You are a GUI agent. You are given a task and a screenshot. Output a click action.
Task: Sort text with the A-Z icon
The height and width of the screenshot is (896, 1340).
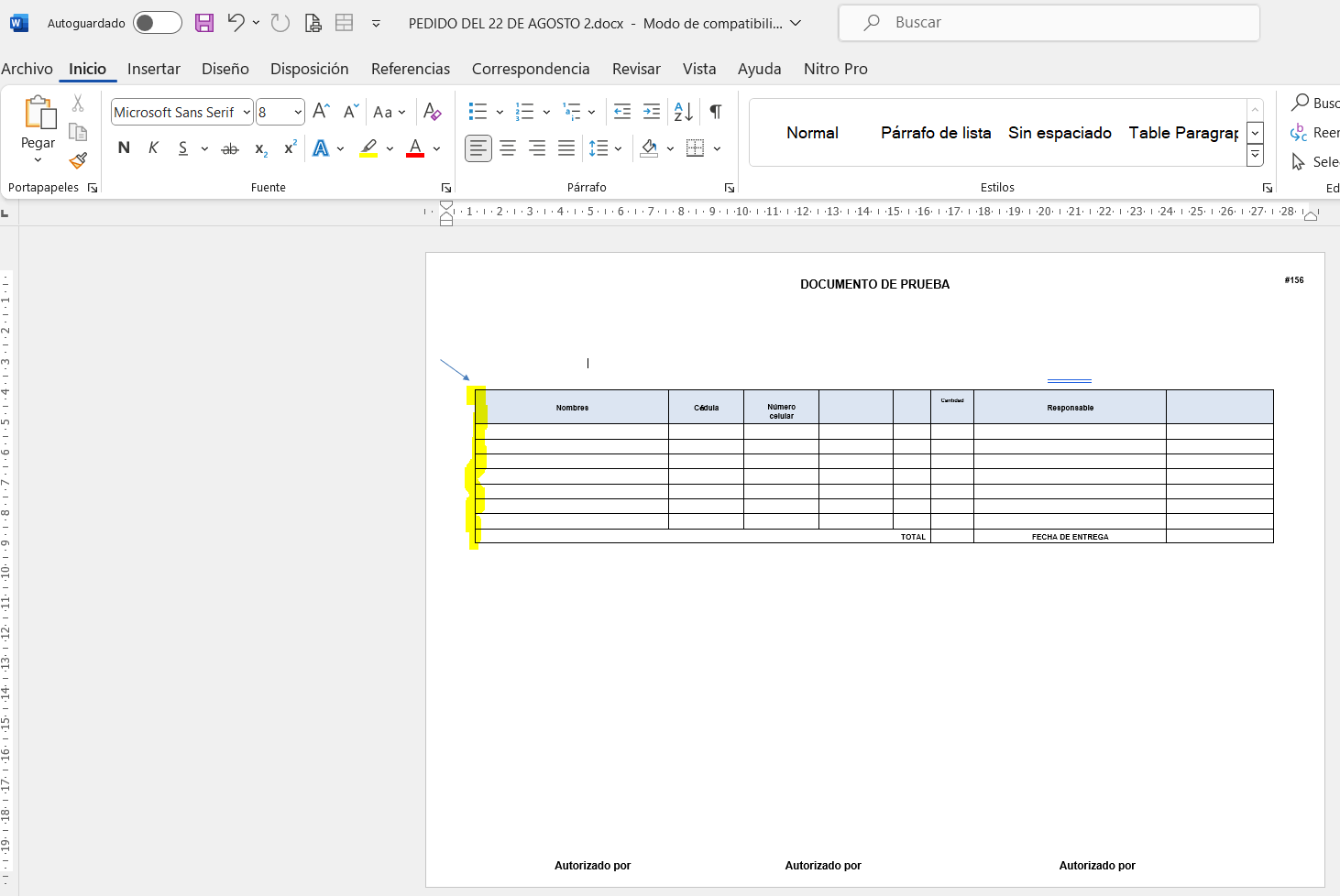point(684,112)
